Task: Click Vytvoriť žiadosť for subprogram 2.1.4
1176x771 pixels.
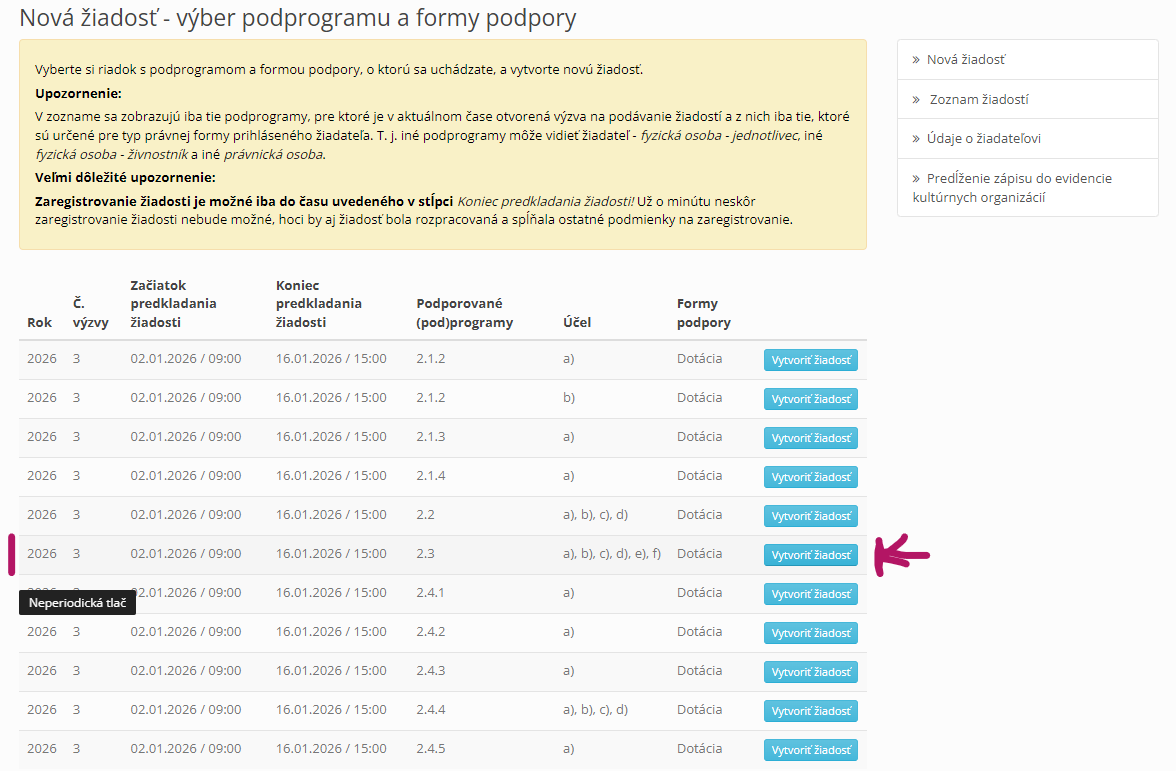Action: (810, 477)
